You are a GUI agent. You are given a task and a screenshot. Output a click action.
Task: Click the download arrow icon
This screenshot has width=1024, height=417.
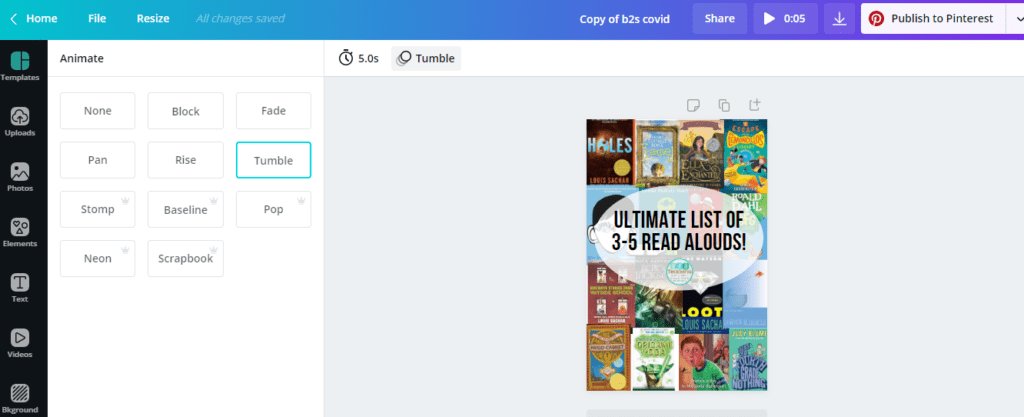coord(839,19)
